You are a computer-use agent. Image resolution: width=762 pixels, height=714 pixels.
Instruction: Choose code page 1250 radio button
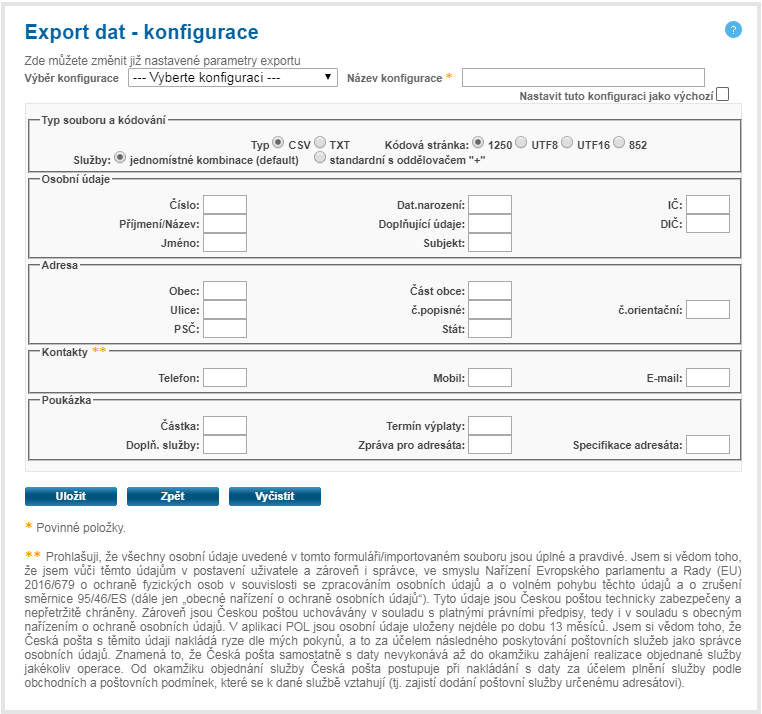click(479, 143)
